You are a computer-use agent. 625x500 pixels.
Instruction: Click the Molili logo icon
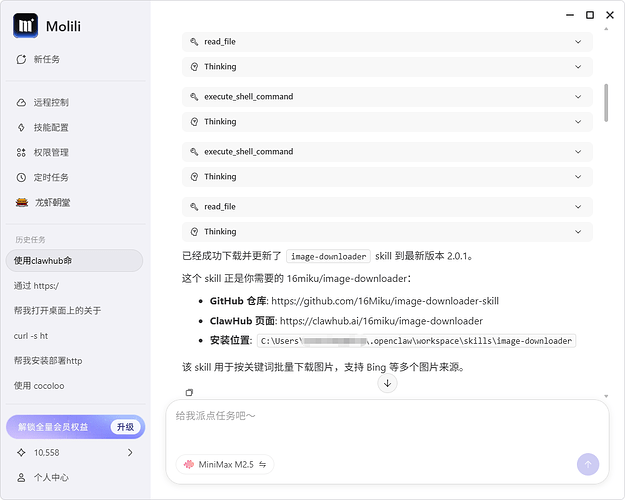pos(26,25)
